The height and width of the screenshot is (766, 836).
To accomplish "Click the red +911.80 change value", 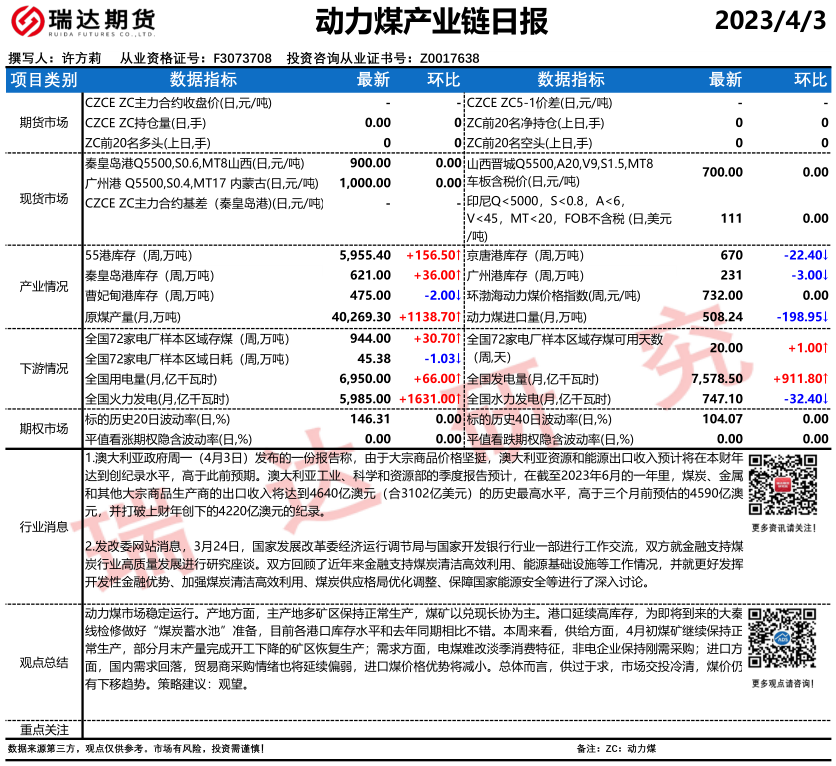I will tap(801, 378).
